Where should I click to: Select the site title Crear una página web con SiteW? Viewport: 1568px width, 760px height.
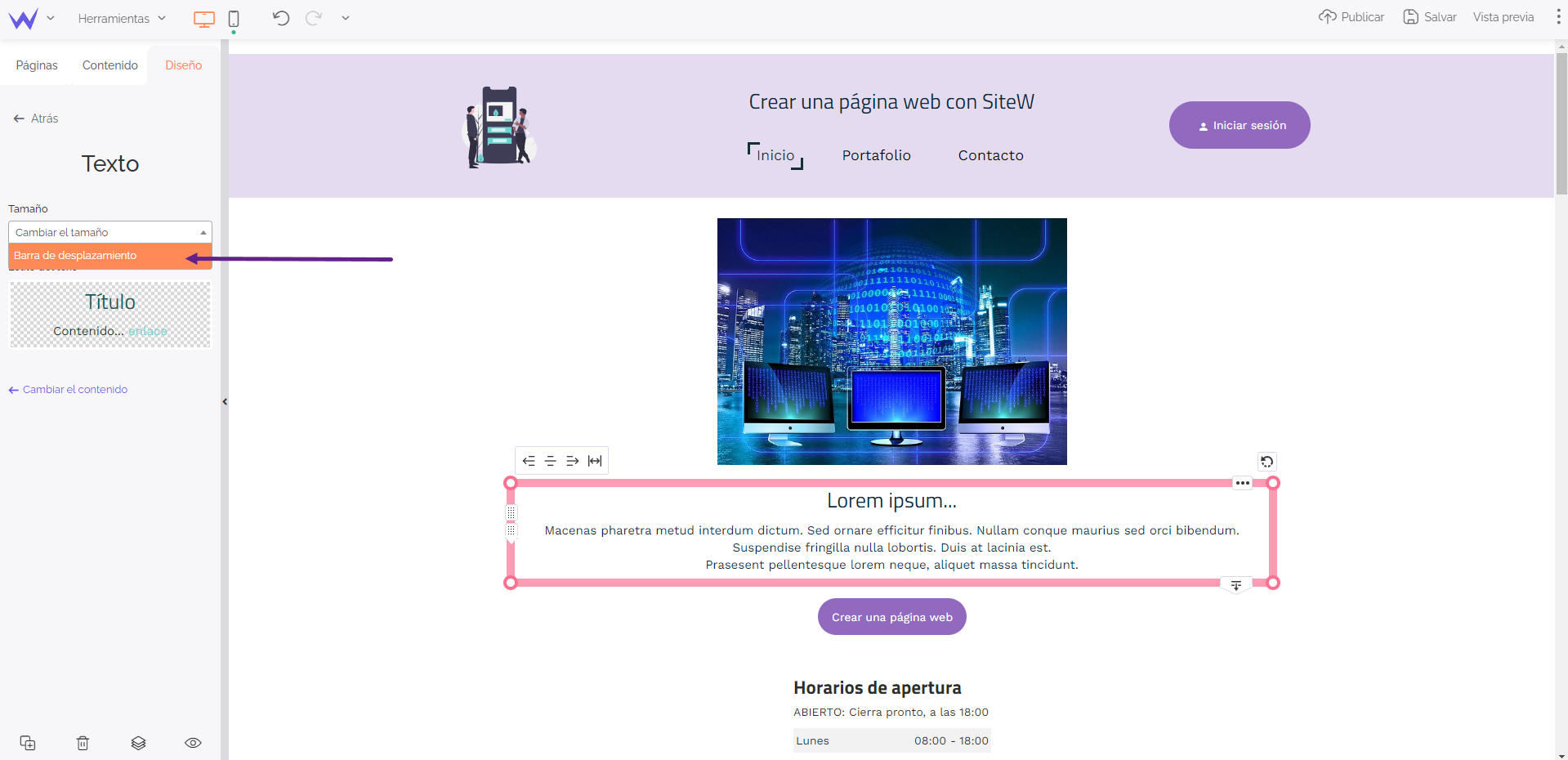point(891,102)
